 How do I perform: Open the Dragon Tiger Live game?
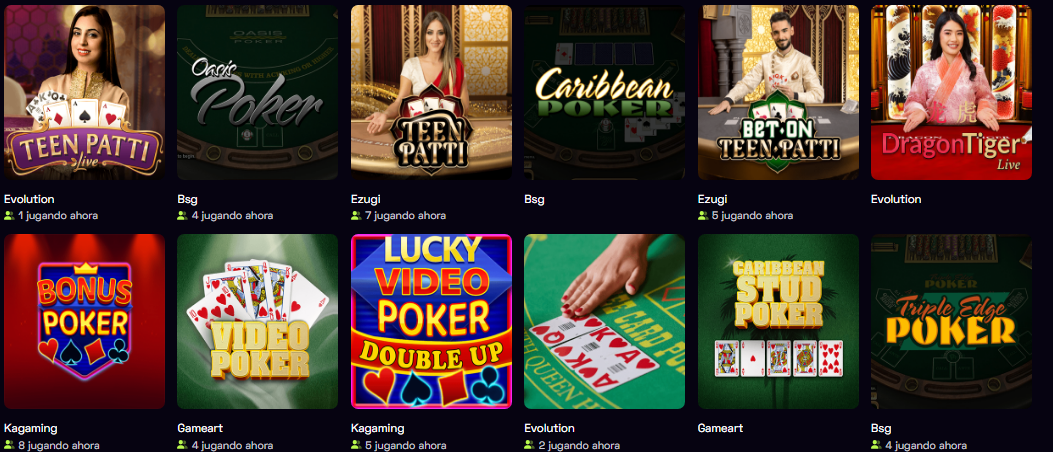coord(952,93)
